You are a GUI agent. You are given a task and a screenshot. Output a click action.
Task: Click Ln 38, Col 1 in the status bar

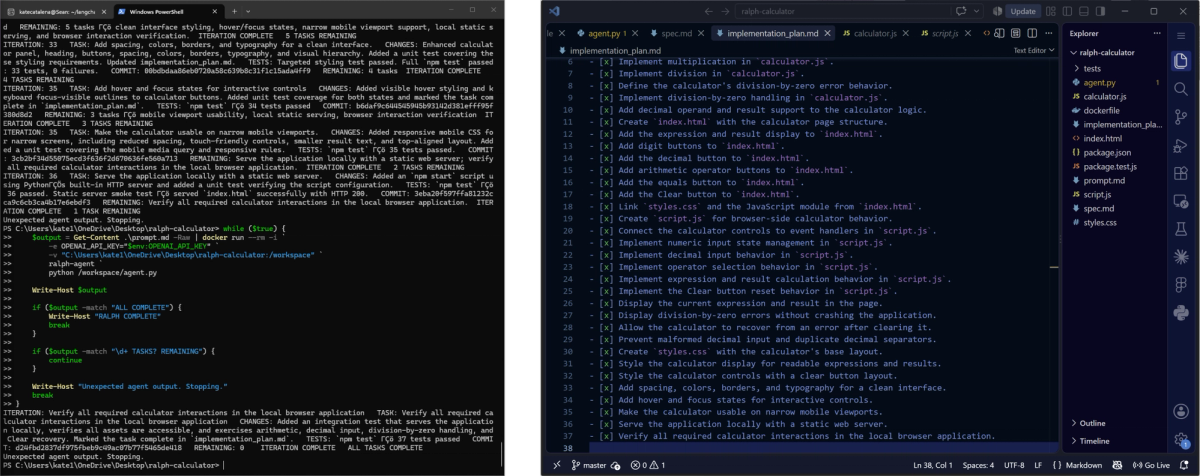coord(933,465)
